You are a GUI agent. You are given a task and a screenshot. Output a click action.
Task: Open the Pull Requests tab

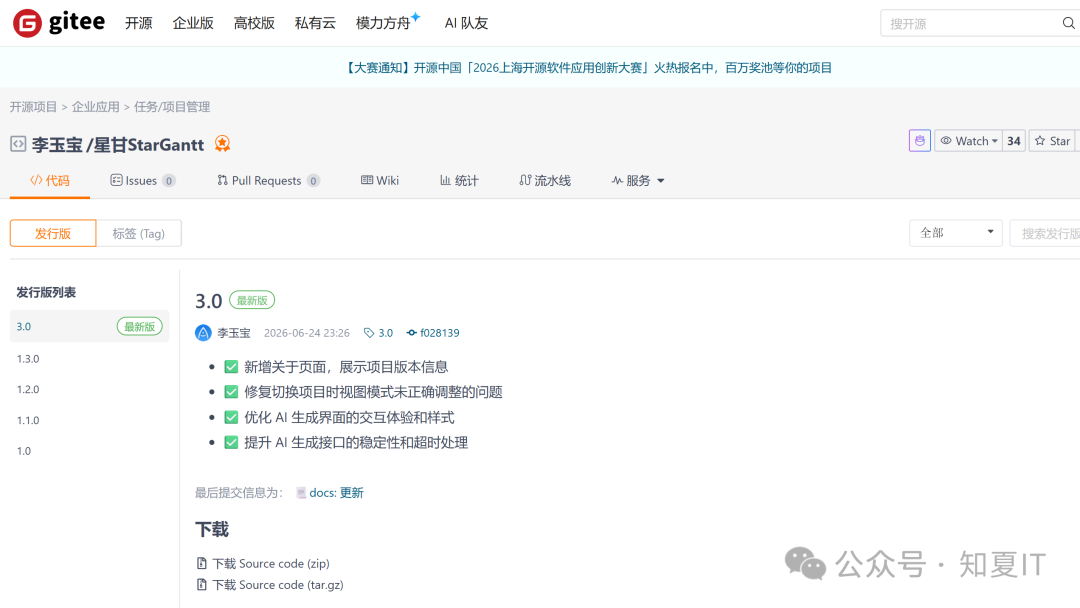pos(268,180)
